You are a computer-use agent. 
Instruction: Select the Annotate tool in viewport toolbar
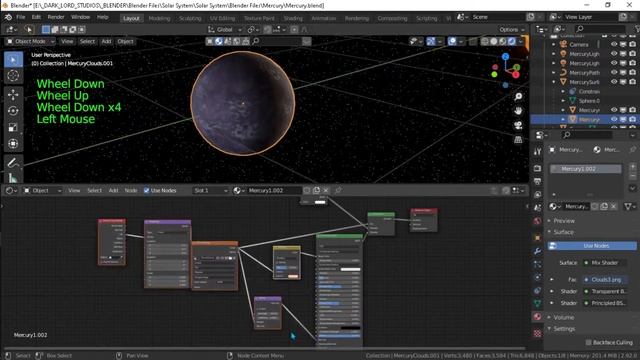(13, 163)
